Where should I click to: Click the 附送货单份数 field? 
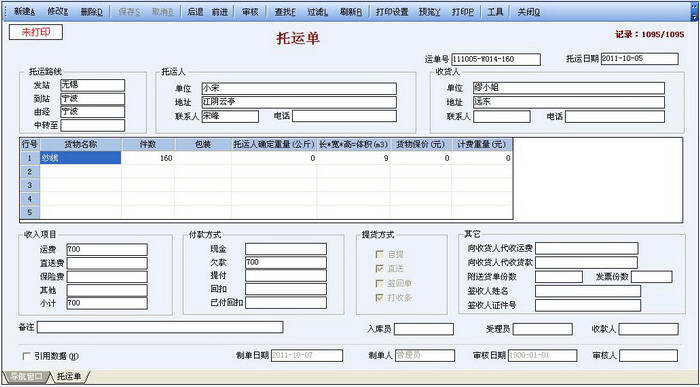[558, 277]
